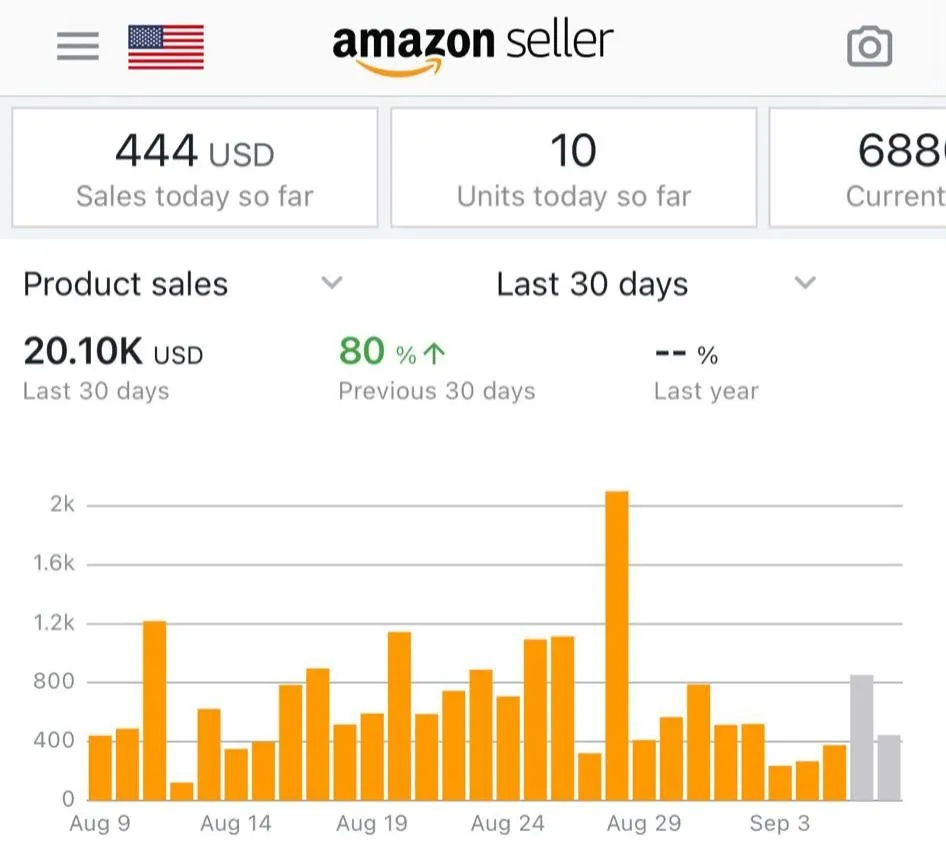Open the hamburger navigation menu
946x855 pixels.
(78, 46)
